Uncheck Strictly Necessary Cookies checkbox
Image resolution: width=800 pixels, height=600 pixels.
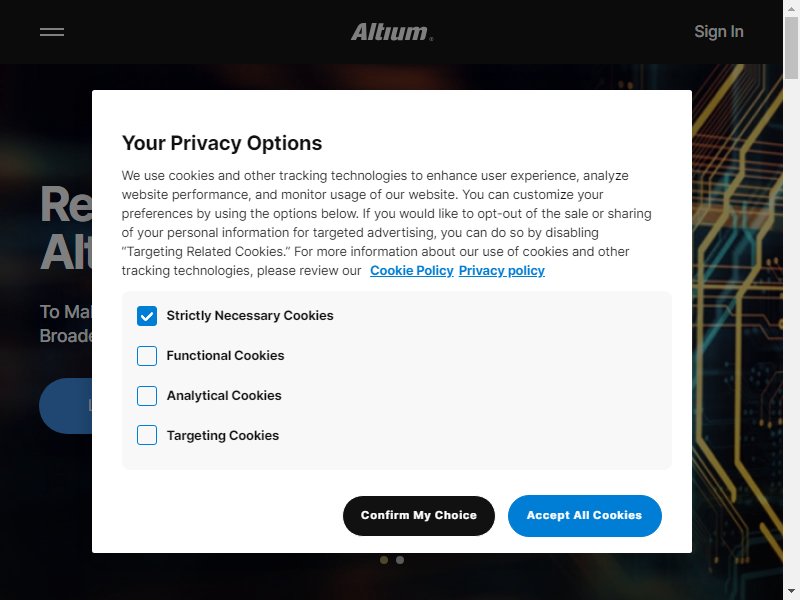(x=147, y=316)
